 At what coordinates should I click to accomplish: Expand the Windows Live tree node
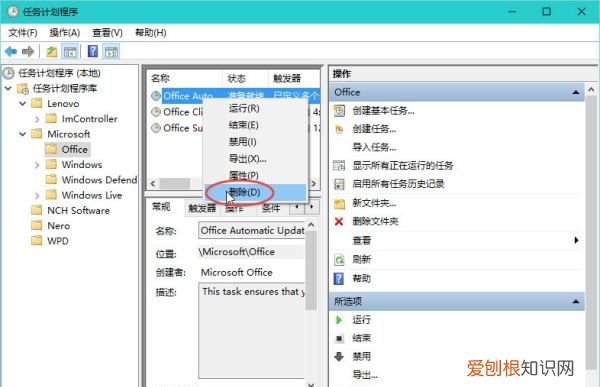(37, 196)
